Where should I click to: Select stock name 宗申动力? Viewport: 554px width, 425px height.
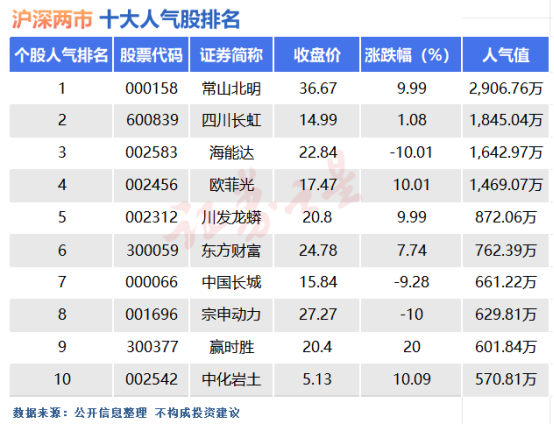coord(231,315)
